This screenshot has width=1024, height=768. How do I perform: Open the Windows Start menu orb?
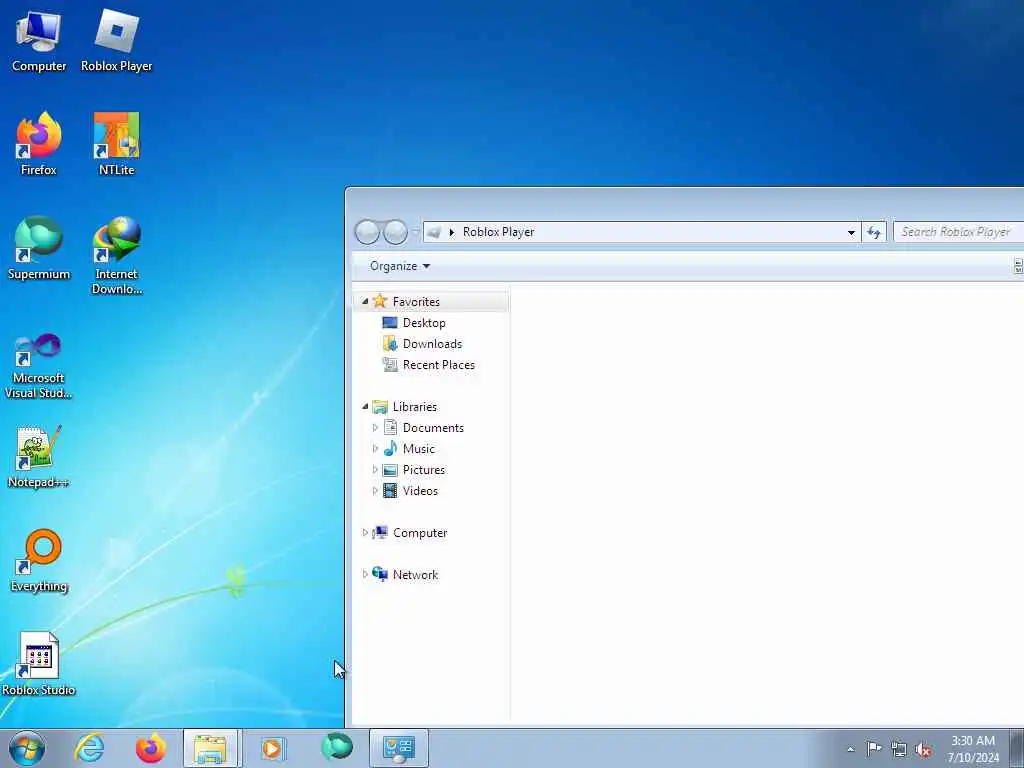(27, 748)
